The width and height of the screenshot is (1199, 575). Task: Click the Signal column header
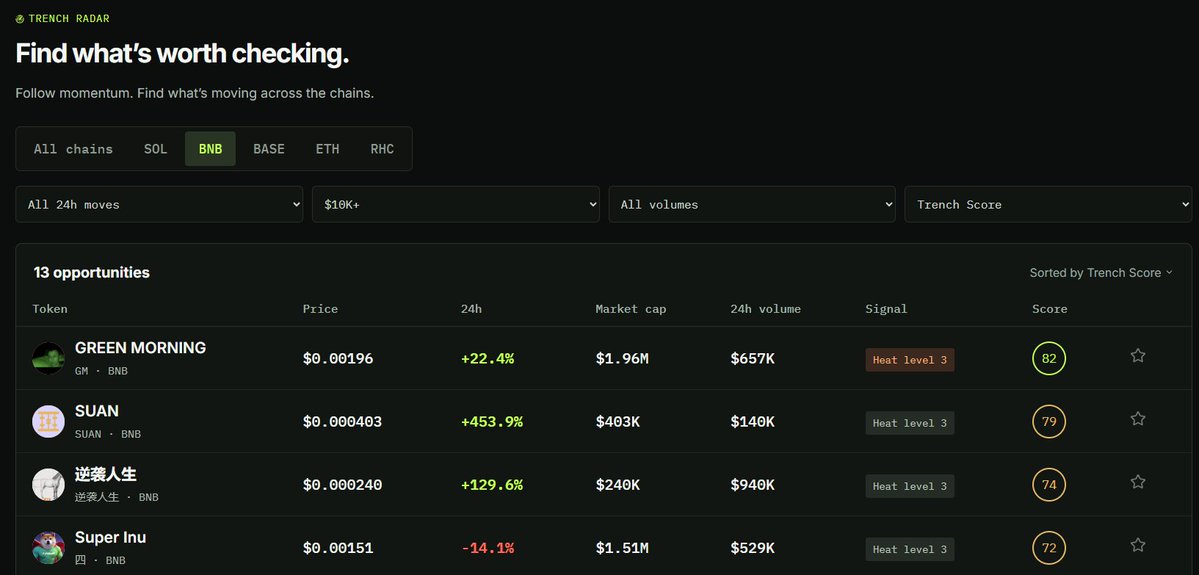(886, 309)
